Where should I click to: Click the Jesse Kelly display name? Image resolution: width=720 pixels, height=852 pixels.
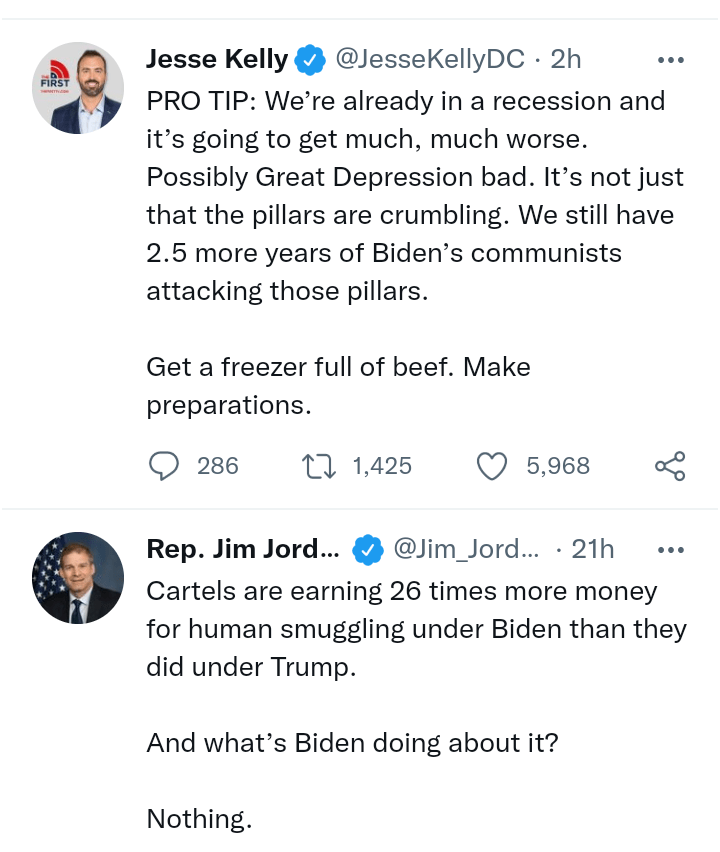tap(217, 59)
